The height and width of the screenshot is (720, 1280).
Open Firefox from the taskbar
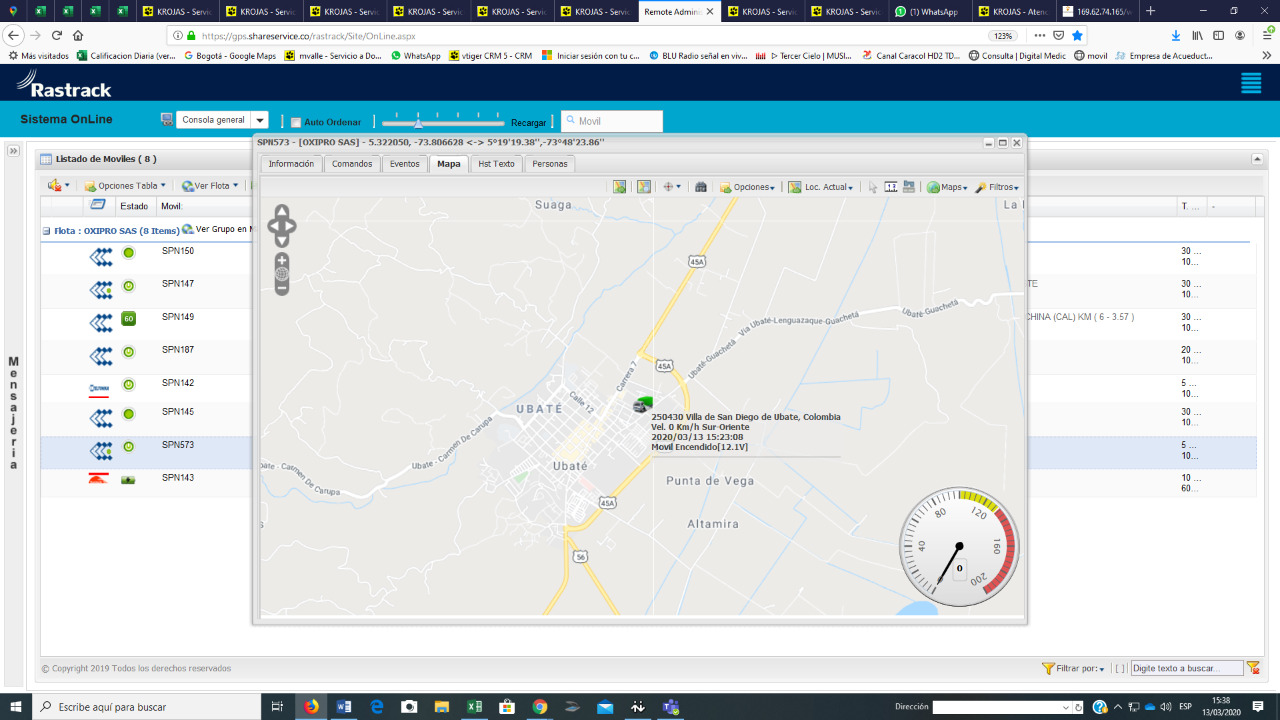click(310, 706)
